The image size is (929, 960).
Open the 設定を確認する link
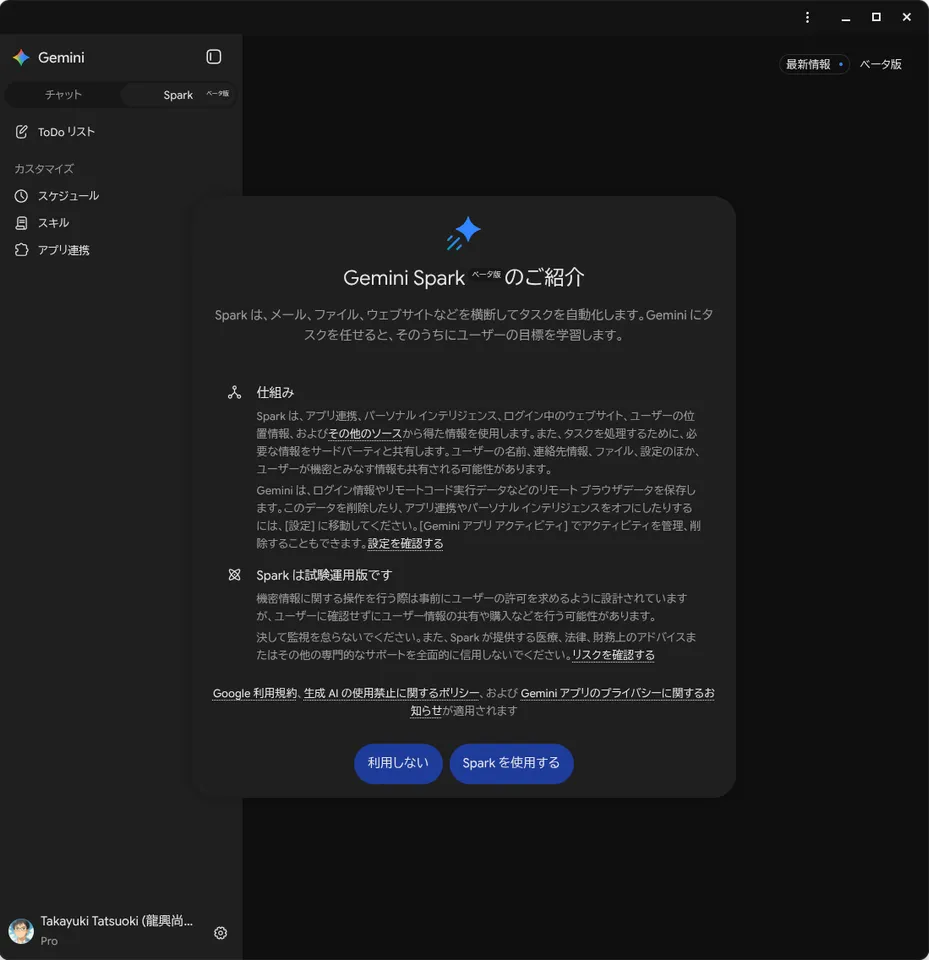click(405, 544)
